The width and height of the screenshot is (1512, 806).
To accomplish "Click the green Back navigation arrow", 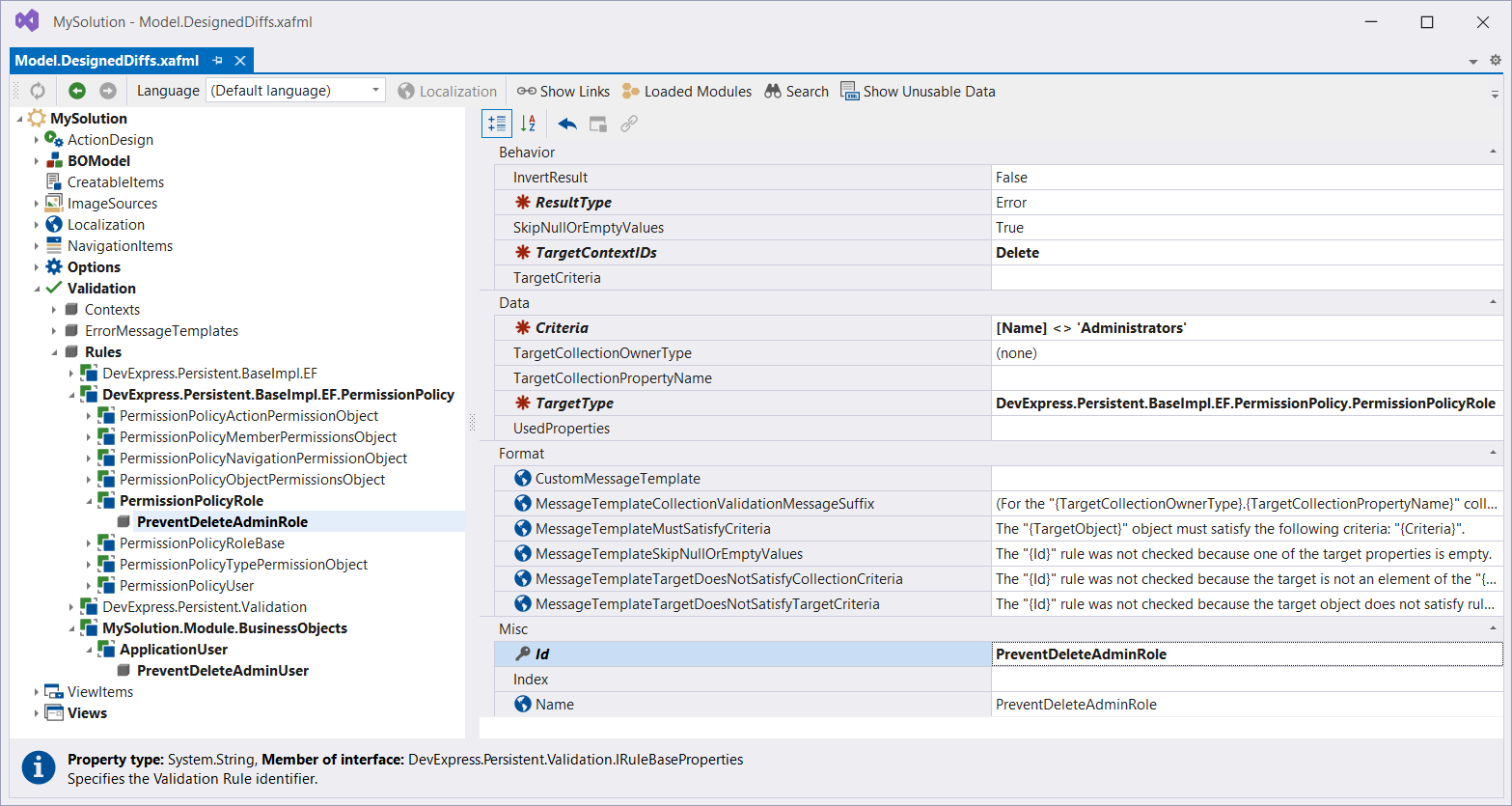I will pos(77,91).
